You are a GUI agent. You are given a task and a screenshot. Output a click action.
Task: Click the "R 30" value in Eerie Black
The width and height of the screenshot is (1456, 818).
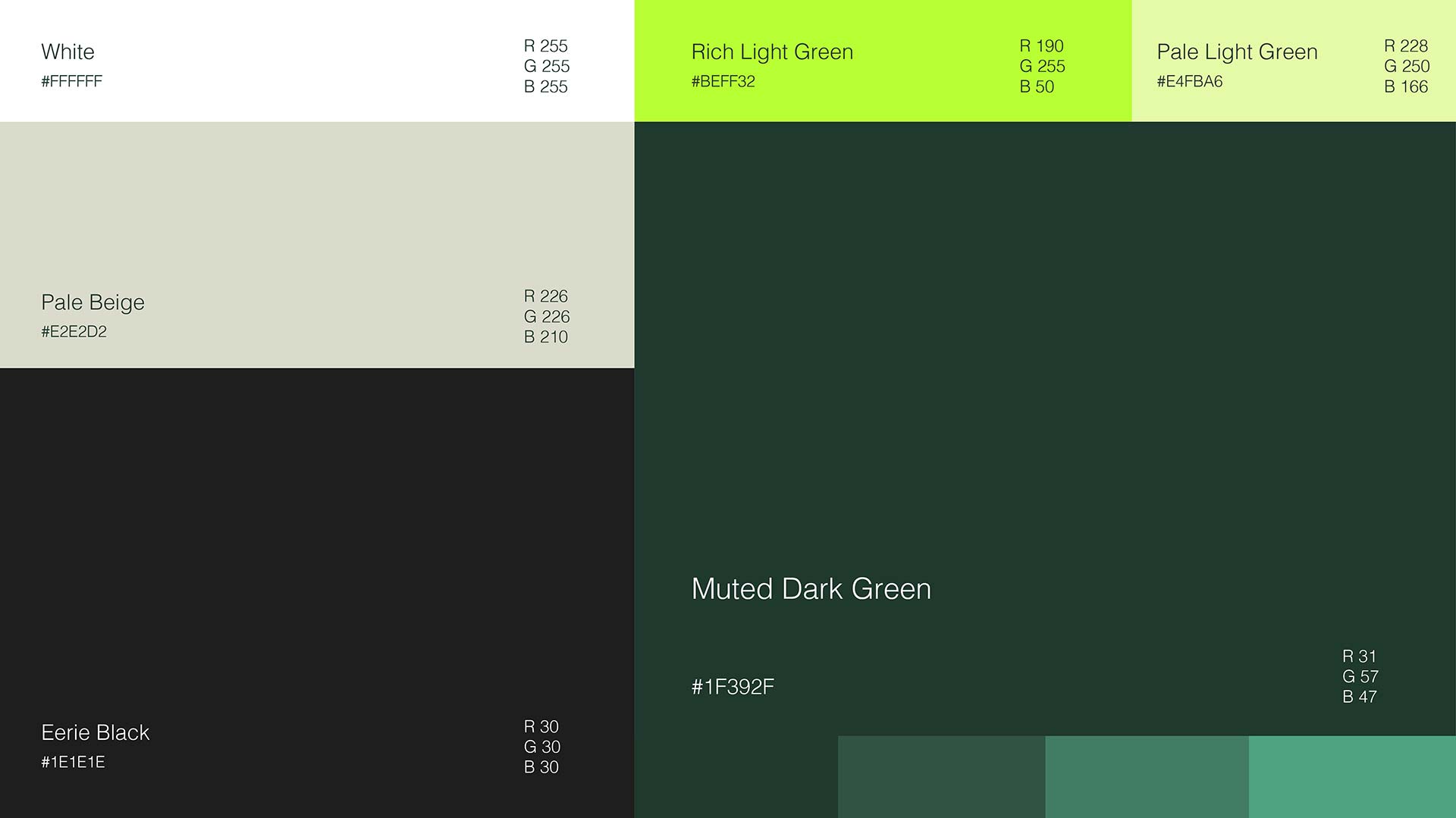541,727
